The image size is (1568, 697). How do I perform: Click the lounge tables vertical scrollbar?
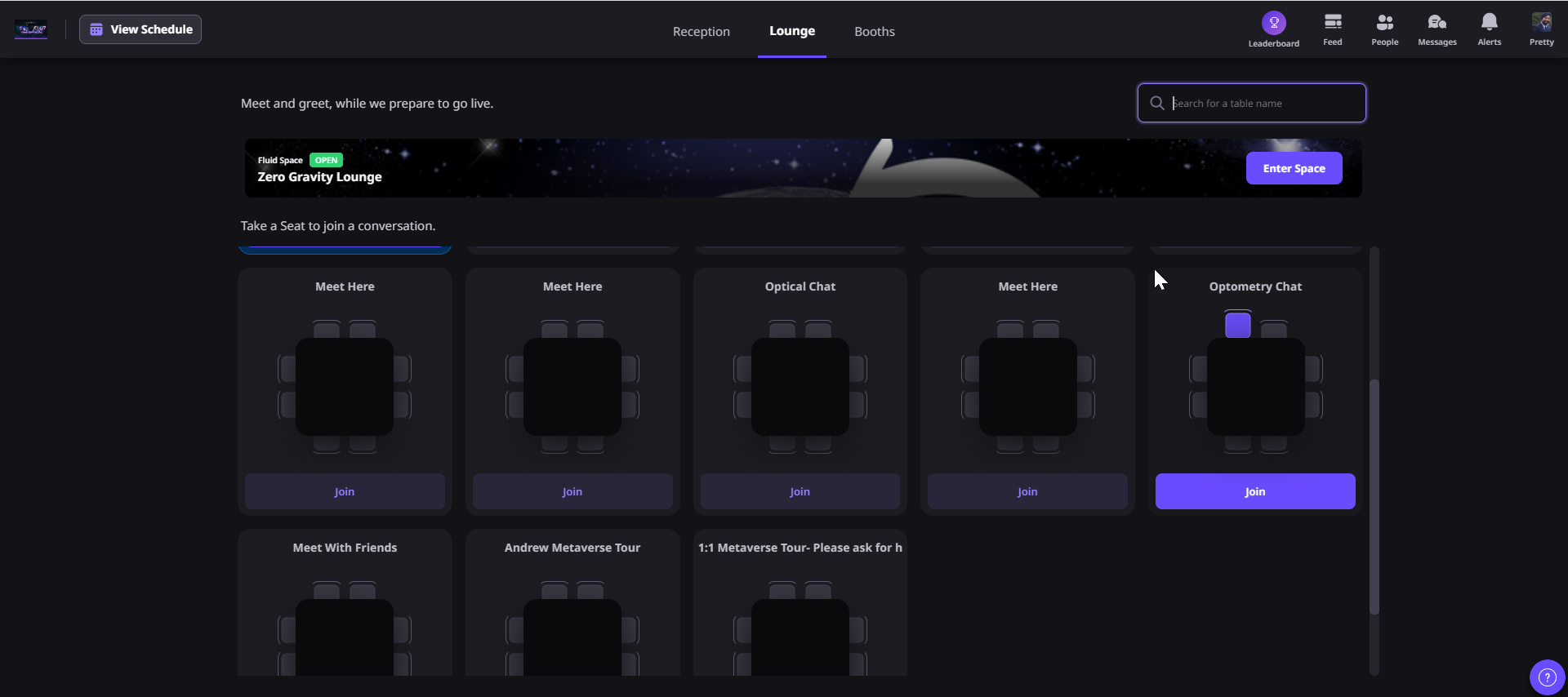tap(1374, 496)
